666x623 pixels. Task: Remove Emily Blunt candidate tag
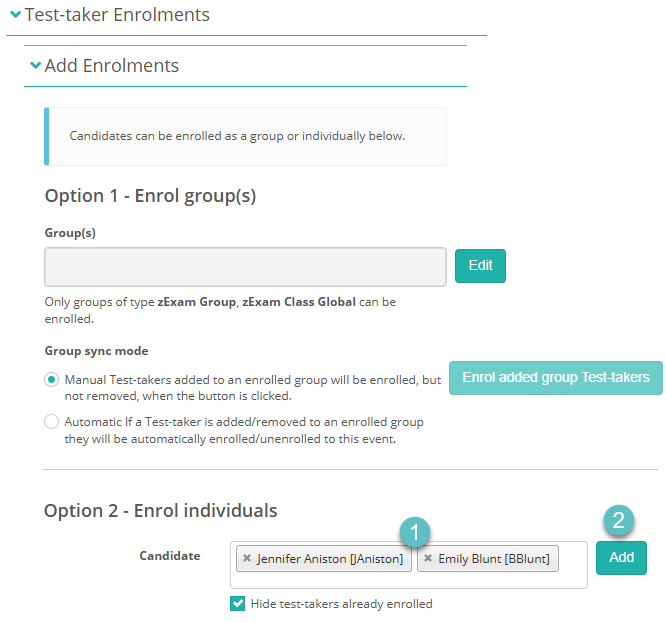[428, 558]
